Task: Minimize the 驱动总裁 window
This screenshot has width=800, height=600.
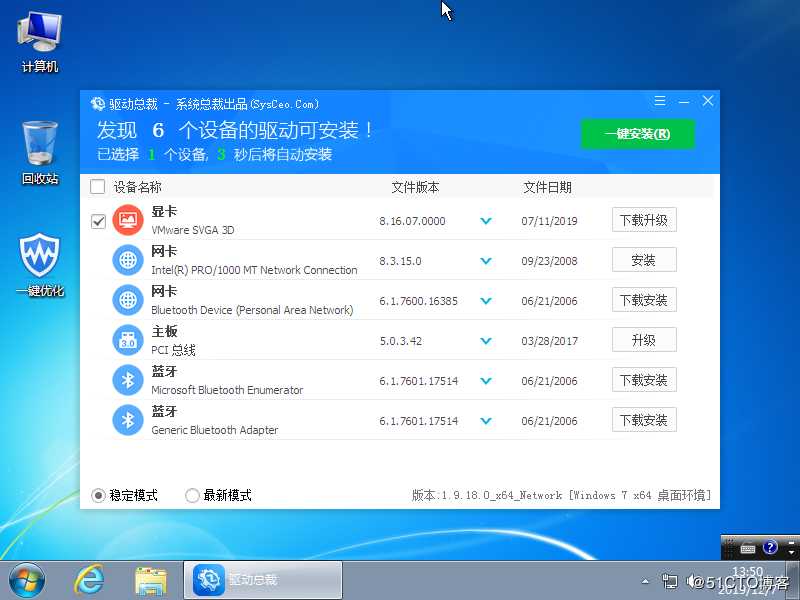Action: click(x=684, y=101)
